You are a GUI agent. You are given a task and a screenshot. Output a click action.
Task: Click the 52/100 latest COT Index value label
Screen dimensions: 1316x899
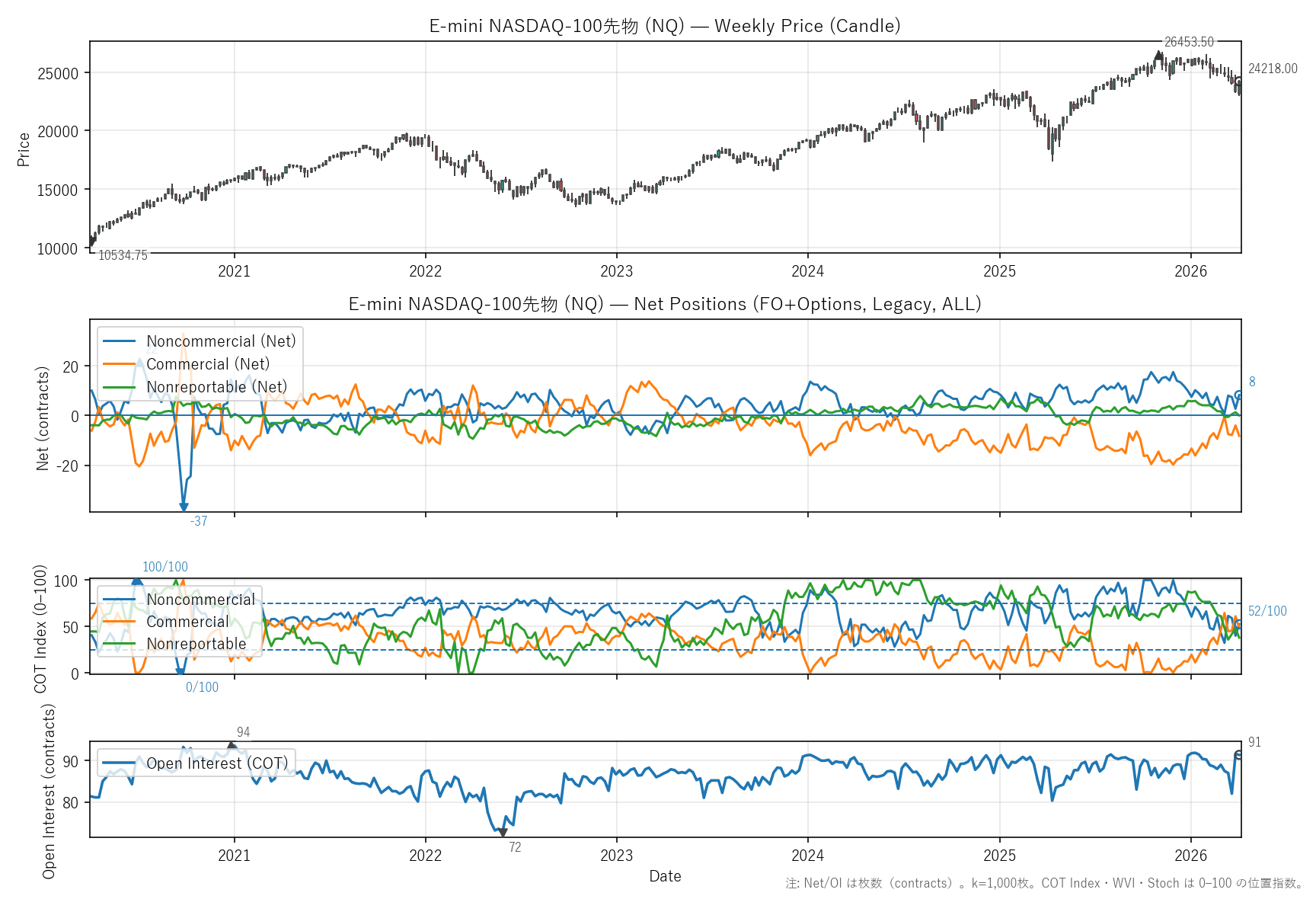point(1267,611)
